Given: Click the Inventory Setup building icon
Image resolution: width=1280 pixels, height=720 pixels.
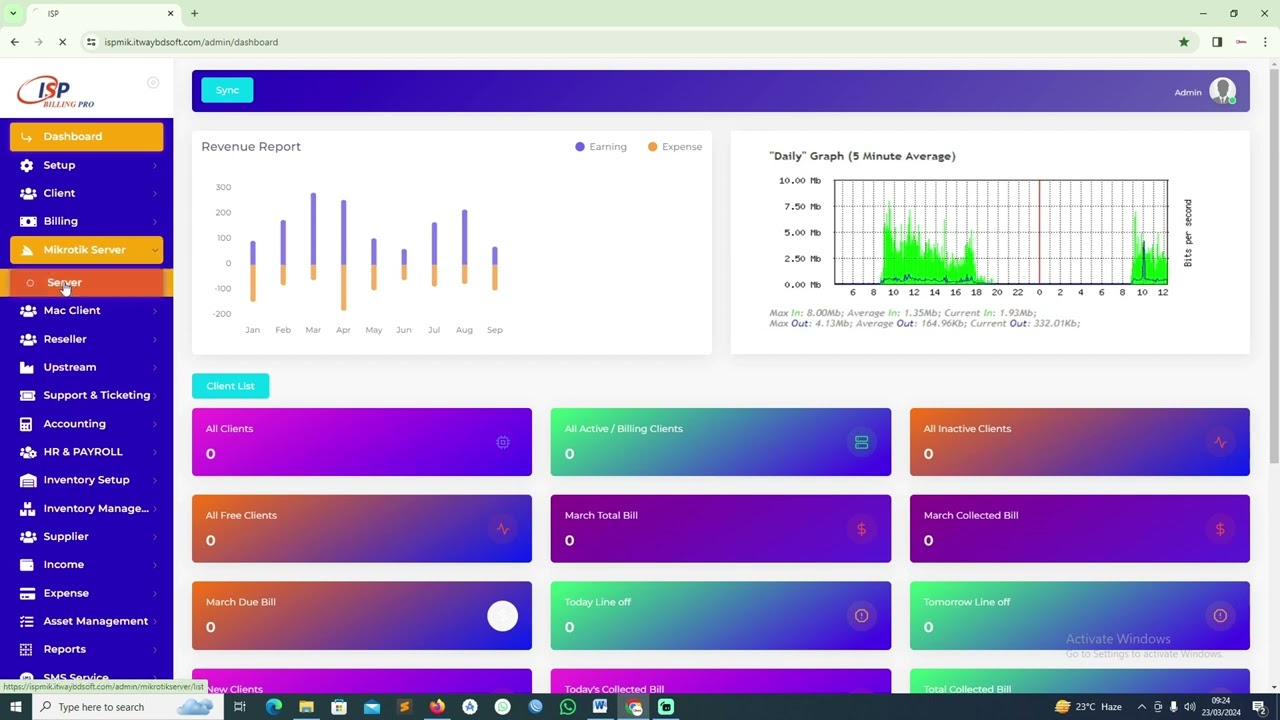Looking at the screenshot, I should [27, 480].
